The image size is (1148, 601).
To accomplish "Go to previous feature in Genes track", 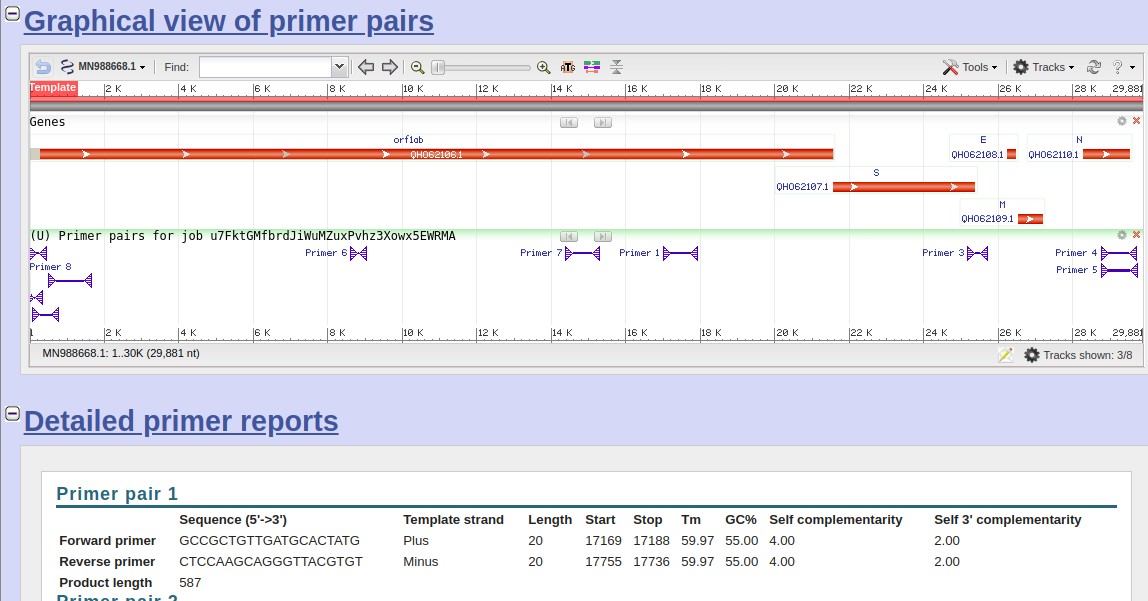I will click(569, 122).
